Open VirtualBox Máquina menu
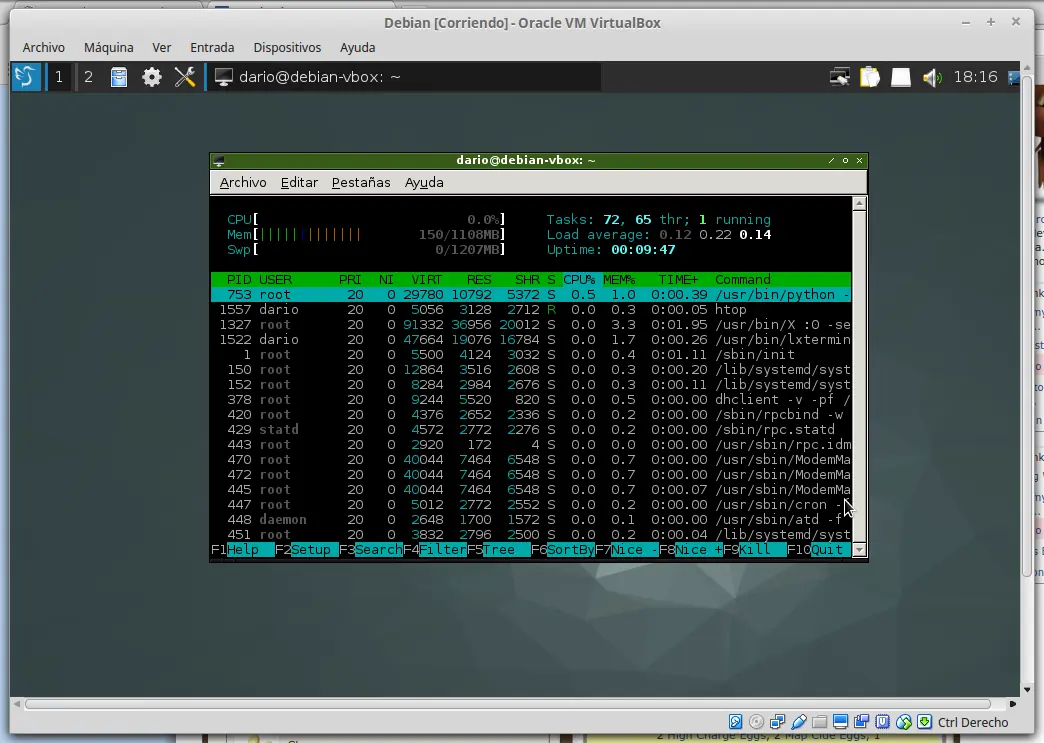The width and height of the screenshot is (1044, 743). 109,47
